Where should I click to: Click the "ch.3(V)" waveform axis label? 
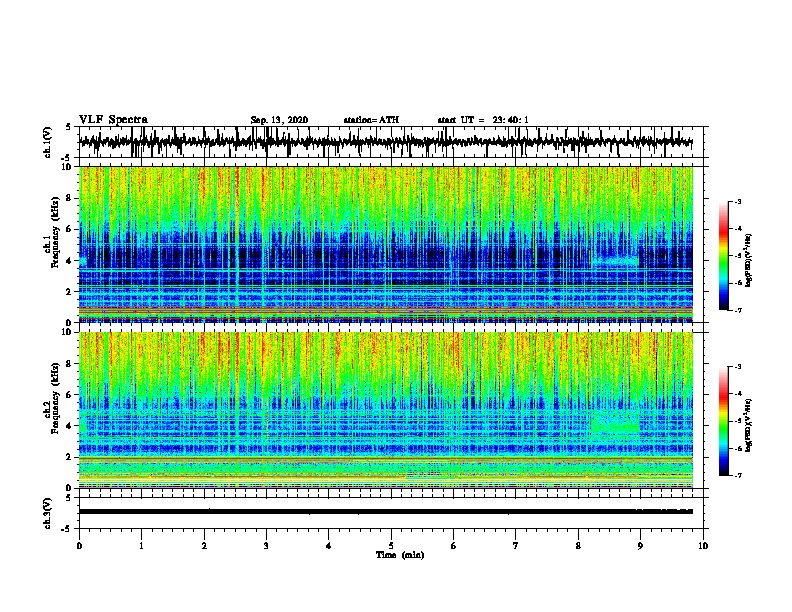click(x=48, y=513)
